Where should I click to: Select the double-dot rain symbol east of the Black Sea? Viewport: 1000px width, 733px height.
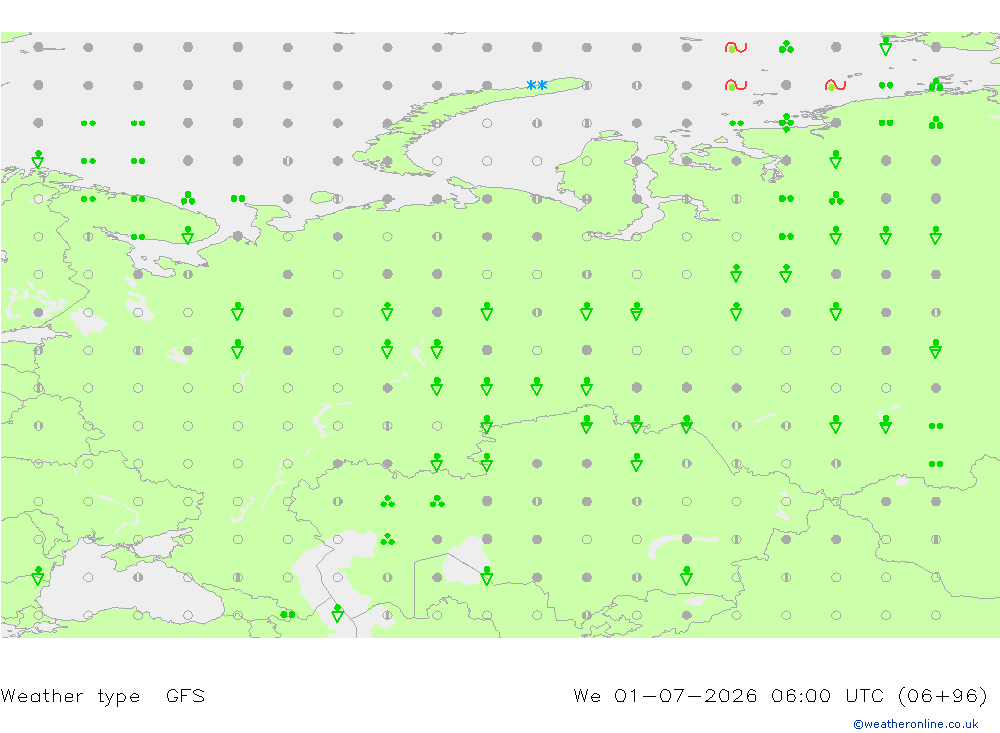pyautogui.click(x=288, y=615)
